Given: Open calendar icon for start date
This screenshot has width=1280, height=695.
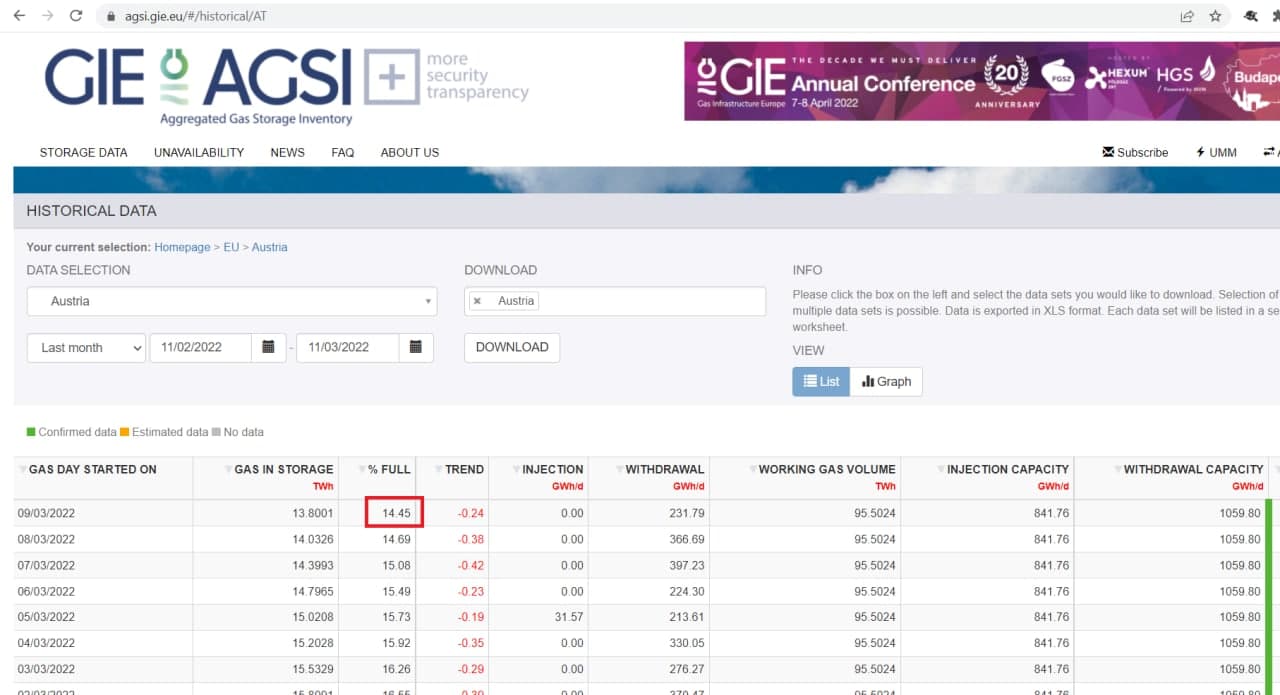Looking at the screenshot, I should (268, 347).
